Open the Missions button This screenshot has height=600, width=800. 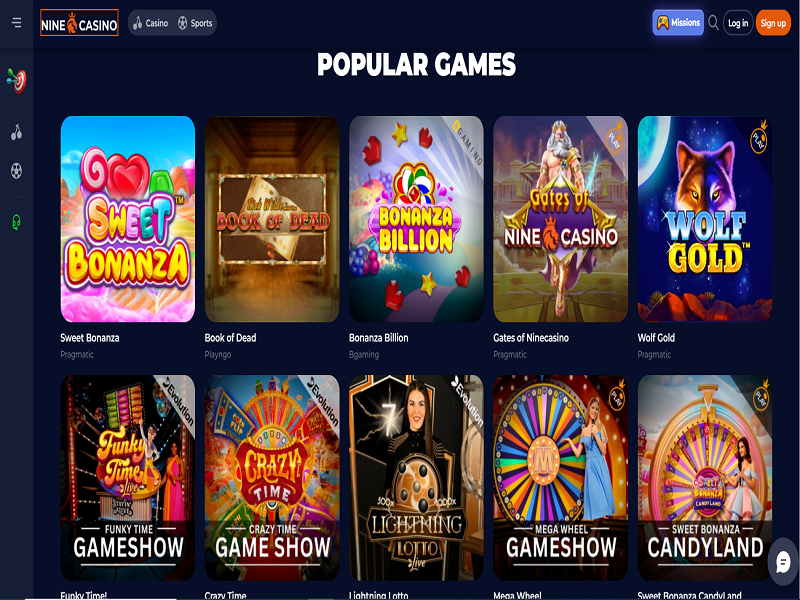coord(678,23)
